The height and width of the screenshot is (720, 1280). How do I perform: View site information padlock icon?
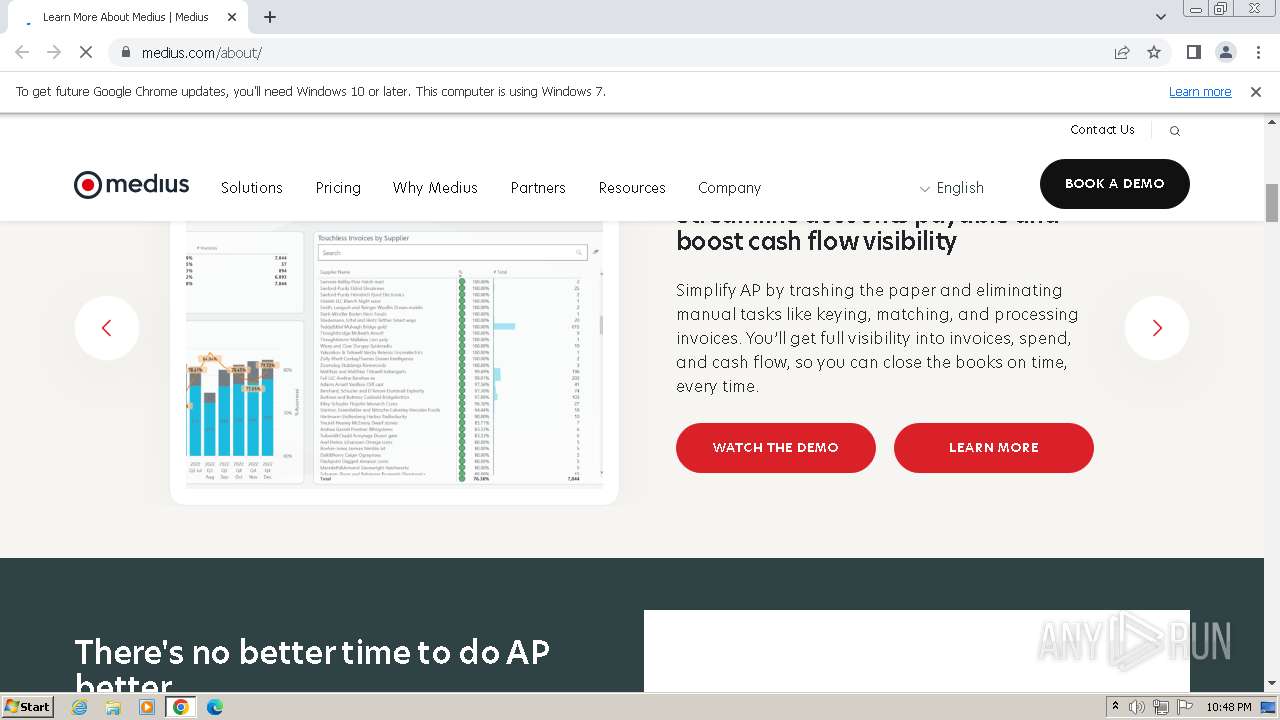pyautogui.click(x=126, y=52)
